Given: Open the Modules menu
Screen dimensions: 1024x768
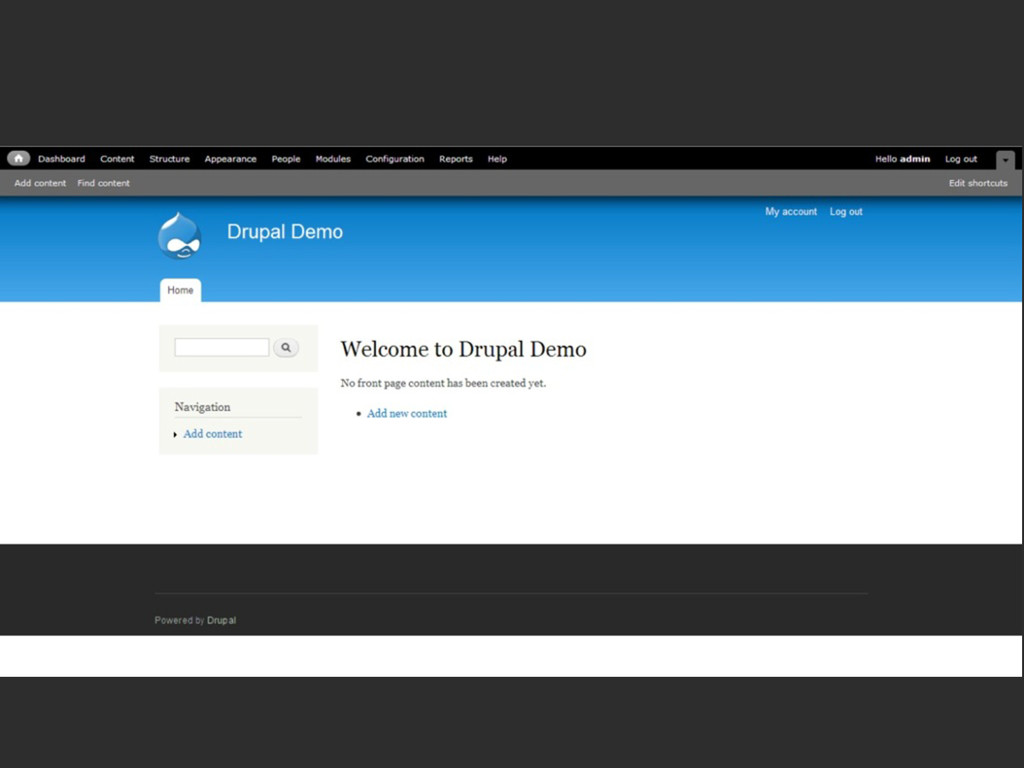Looking at the screenshot, I should click(332, 159).
